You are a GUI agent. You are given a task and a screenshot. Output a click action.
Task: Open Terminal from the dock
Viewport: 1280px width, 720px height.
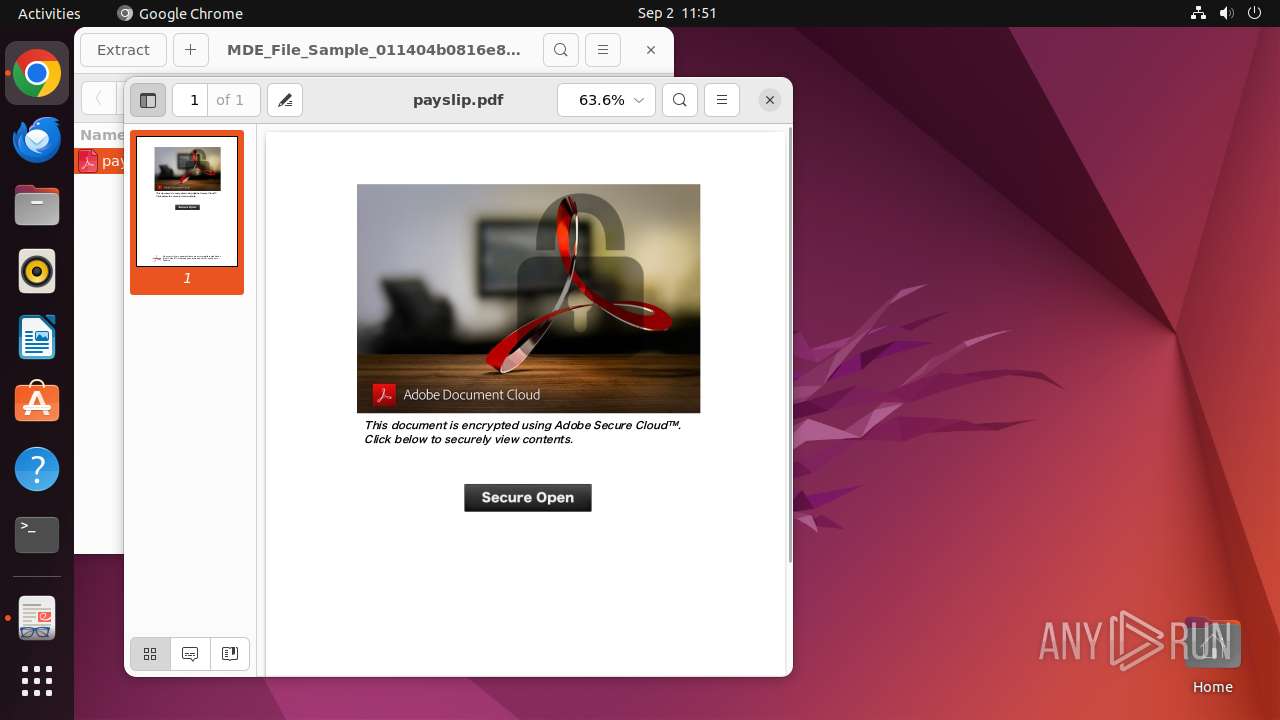pos(37,535)
